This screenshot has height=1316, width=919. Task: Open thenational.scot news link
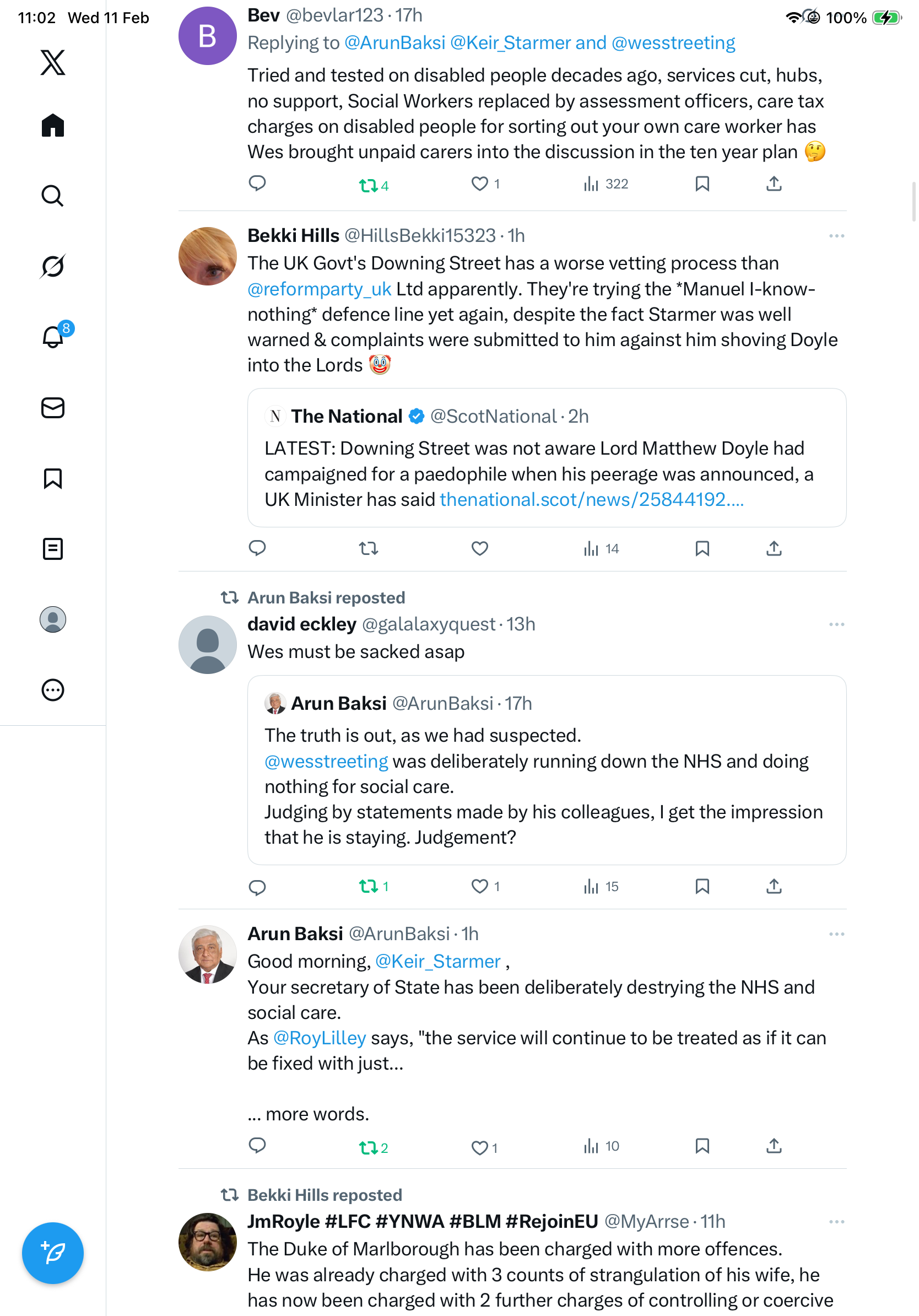click(x=591, y=499)
